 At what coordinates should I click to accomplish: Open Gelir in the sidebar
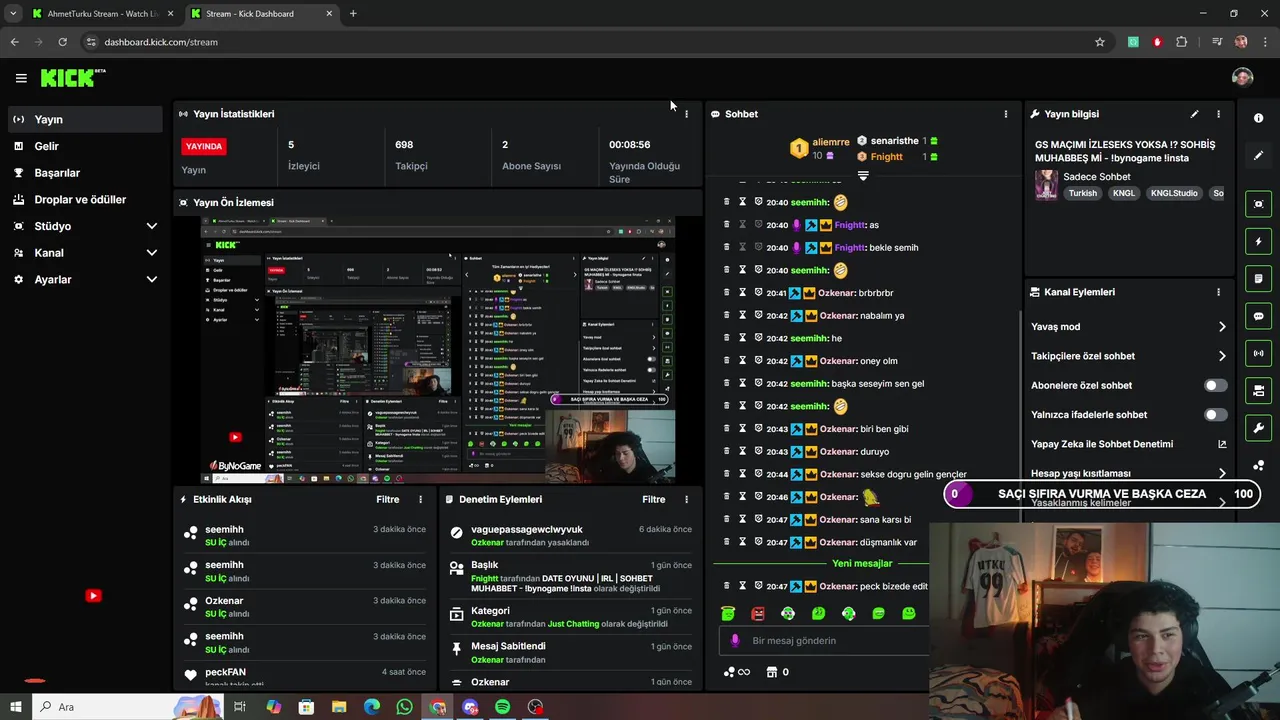[x=85, y=146]
